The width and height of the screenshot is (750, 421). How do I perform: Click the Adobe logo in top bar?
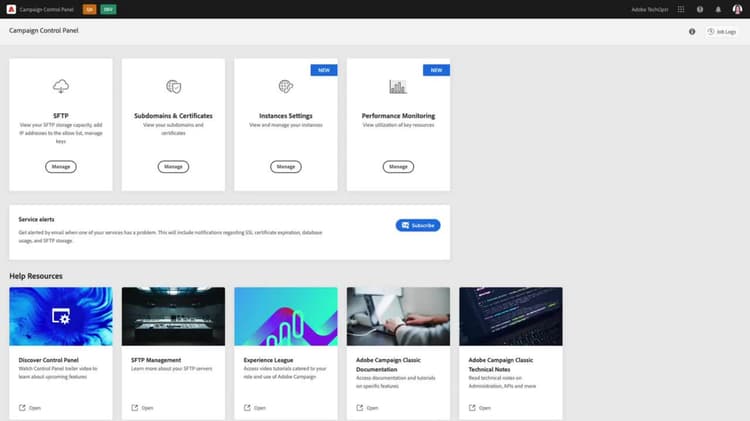[x=11, y=9]
